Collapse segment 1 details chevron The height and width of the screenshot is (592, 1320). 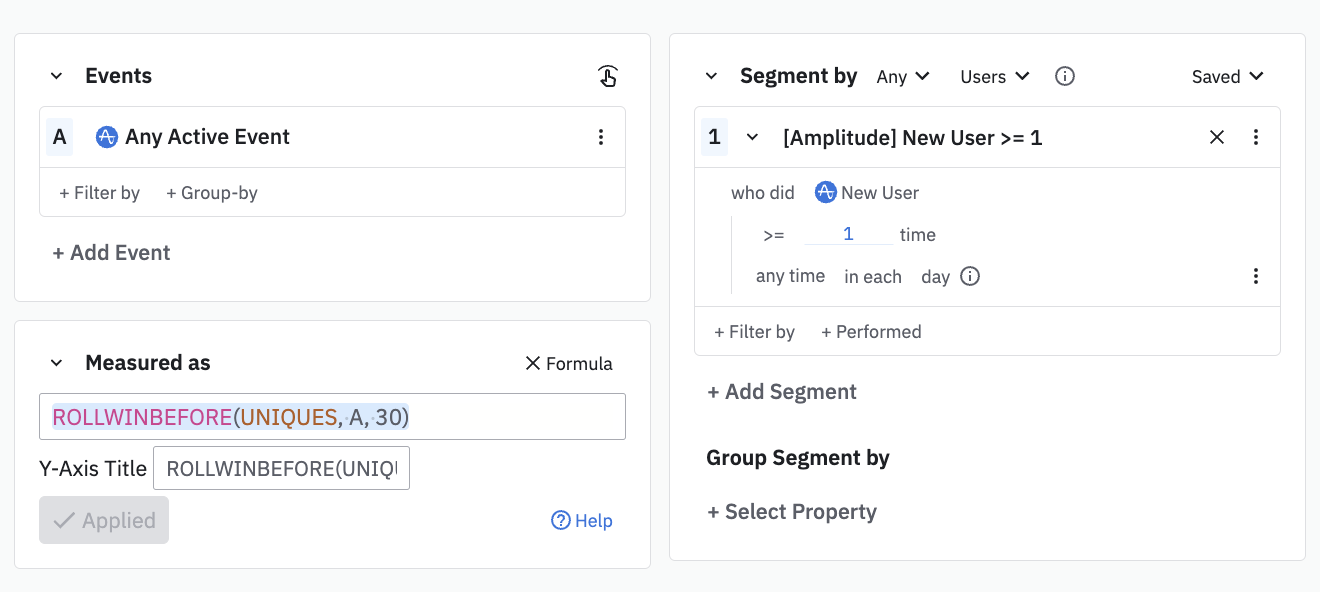pos(753,137)
